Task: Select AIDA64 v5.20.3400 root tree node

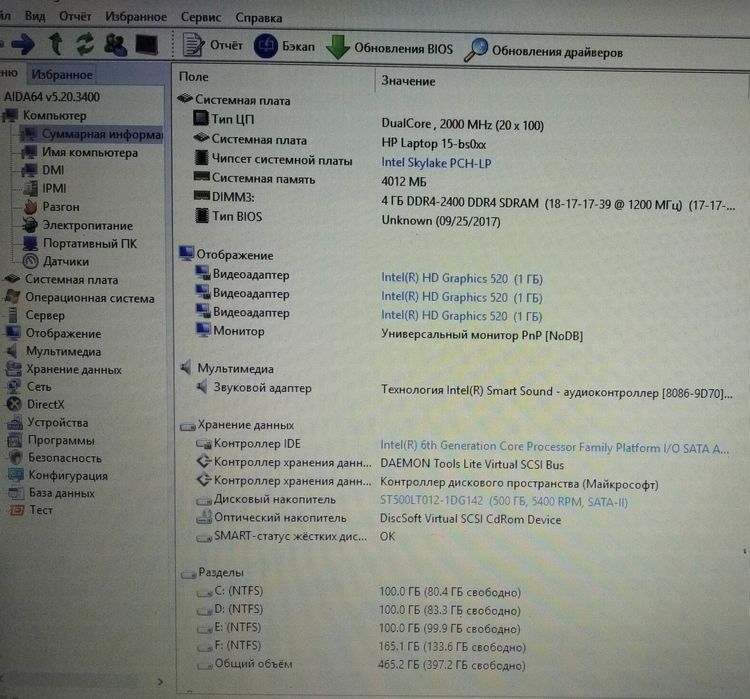Action: tap(52, 97)
